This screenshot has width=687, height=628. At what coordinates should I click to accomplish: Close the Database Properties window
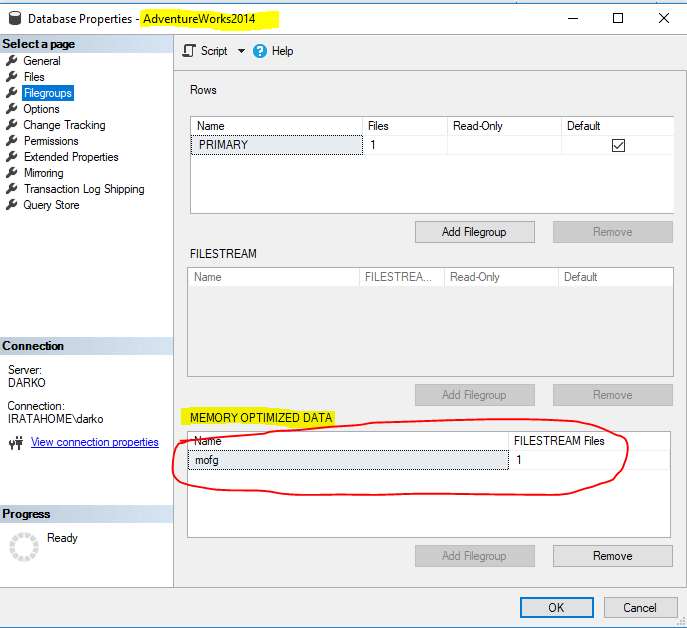[664, 18]
